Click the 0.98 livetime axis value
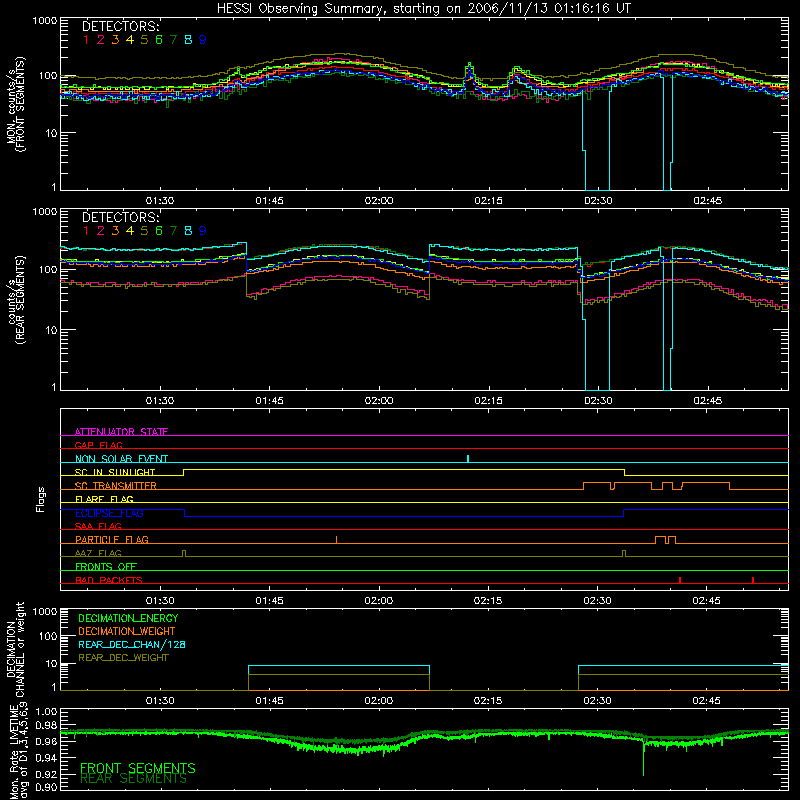This screenshot has width=800, height=800. (x=46, y=726)
